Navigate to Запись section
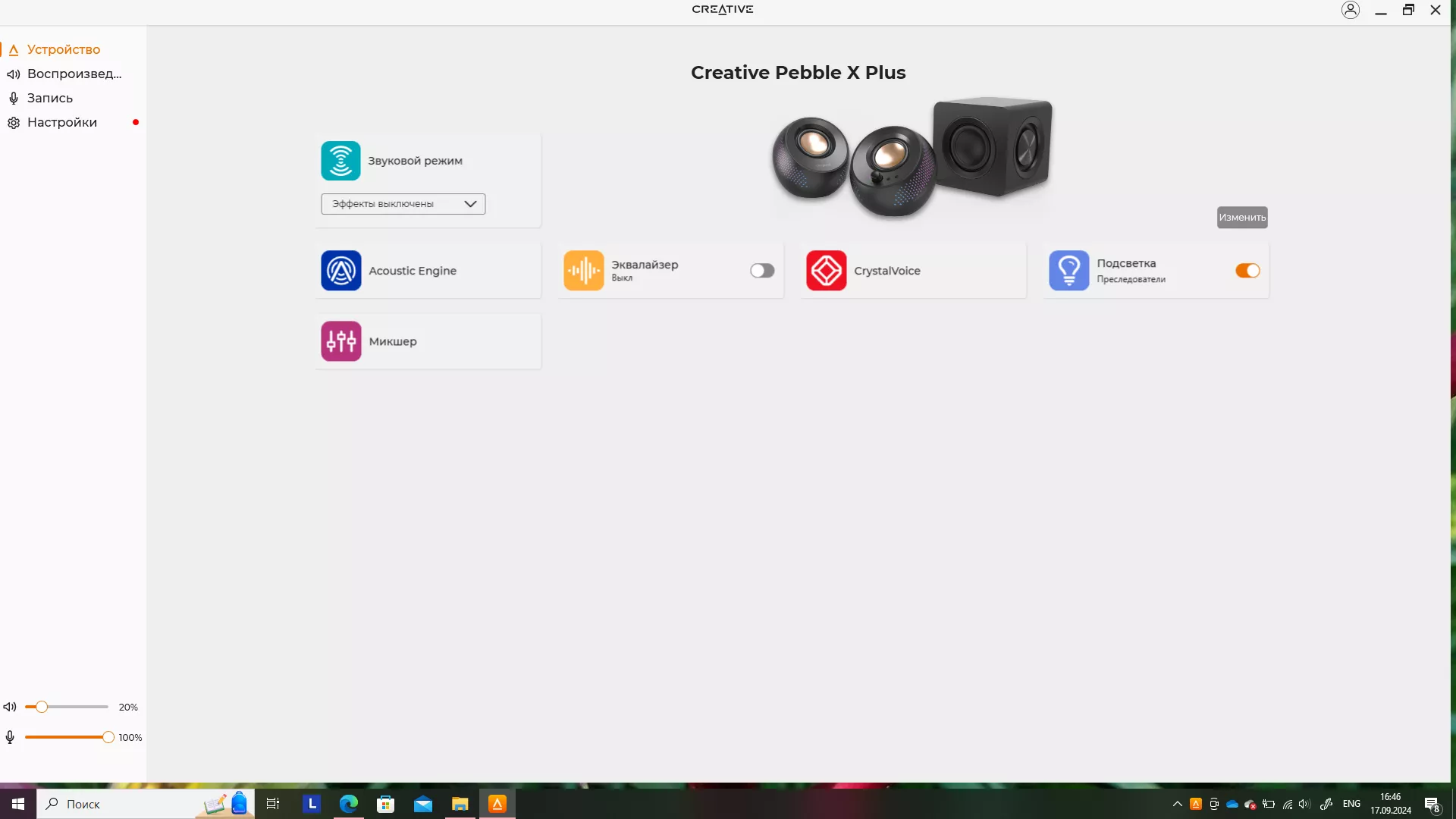 coord(50,97)
